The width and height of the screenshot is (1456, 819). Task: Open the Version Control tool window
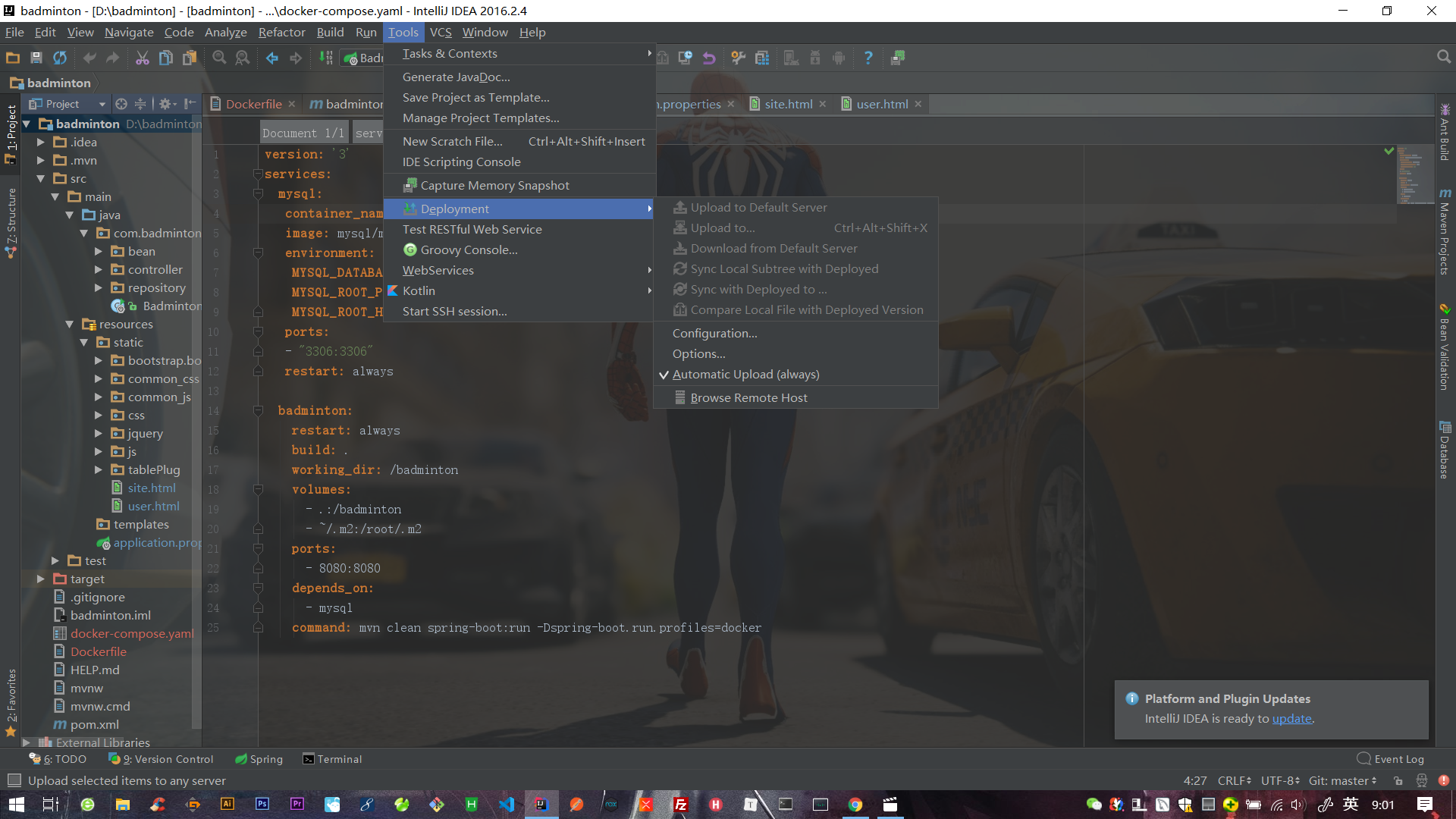[161, 759]
